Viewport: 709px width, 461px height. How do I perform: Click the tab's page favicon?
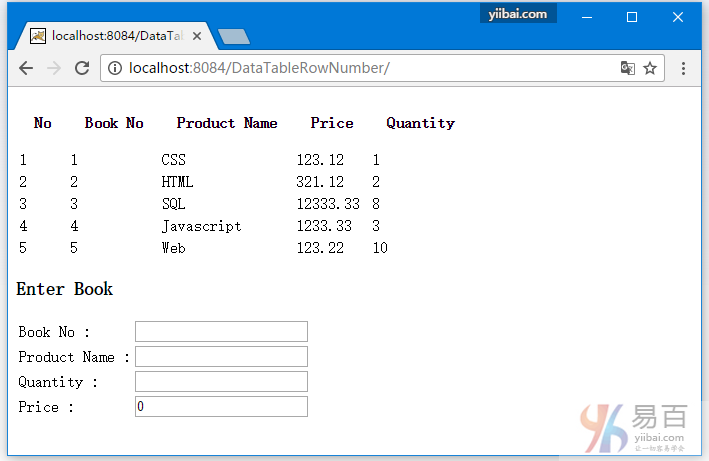point(38,36)
